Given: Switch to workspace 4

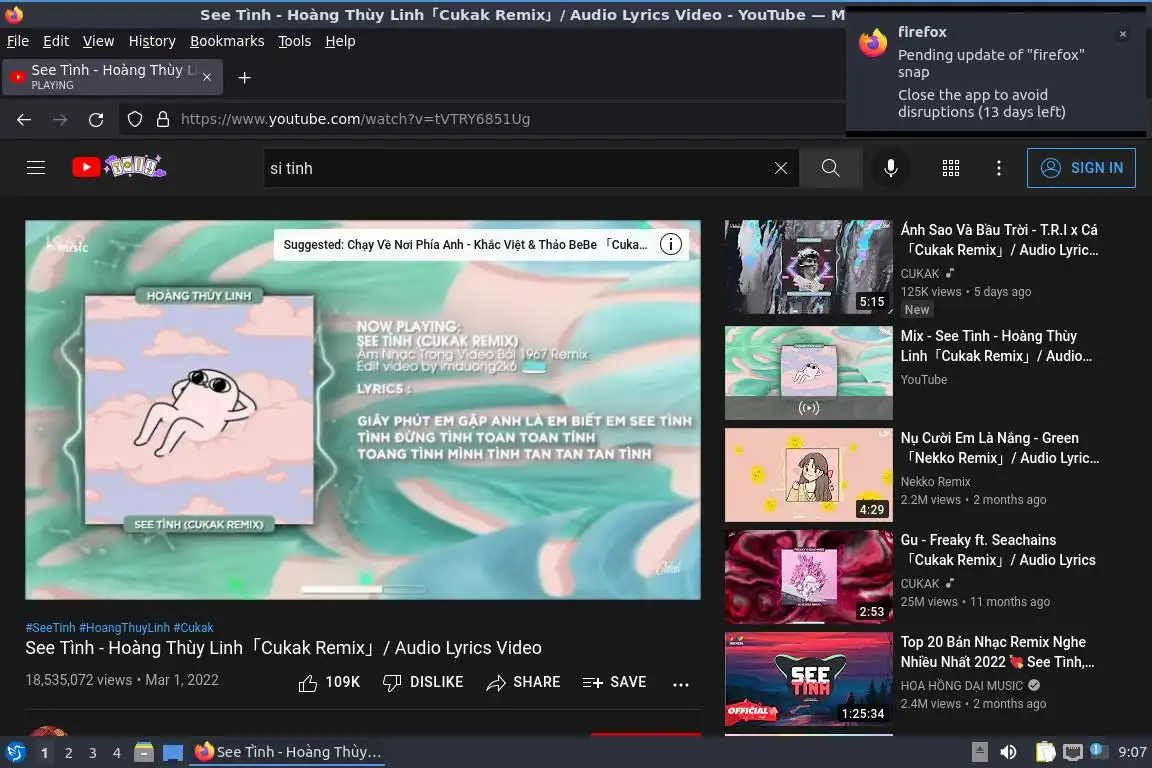Looking at the screenshot, I should (x=116, y=753).
